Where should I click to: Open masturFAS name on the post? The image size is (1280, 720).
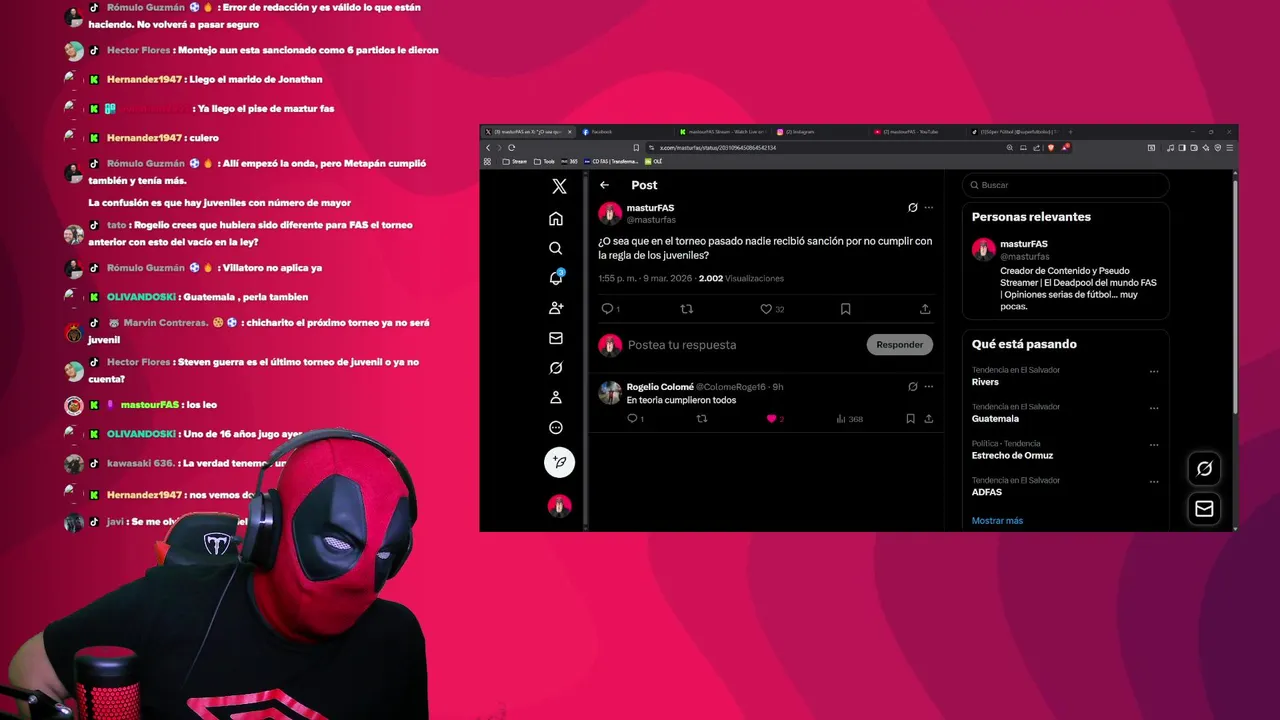coord(650,208)
